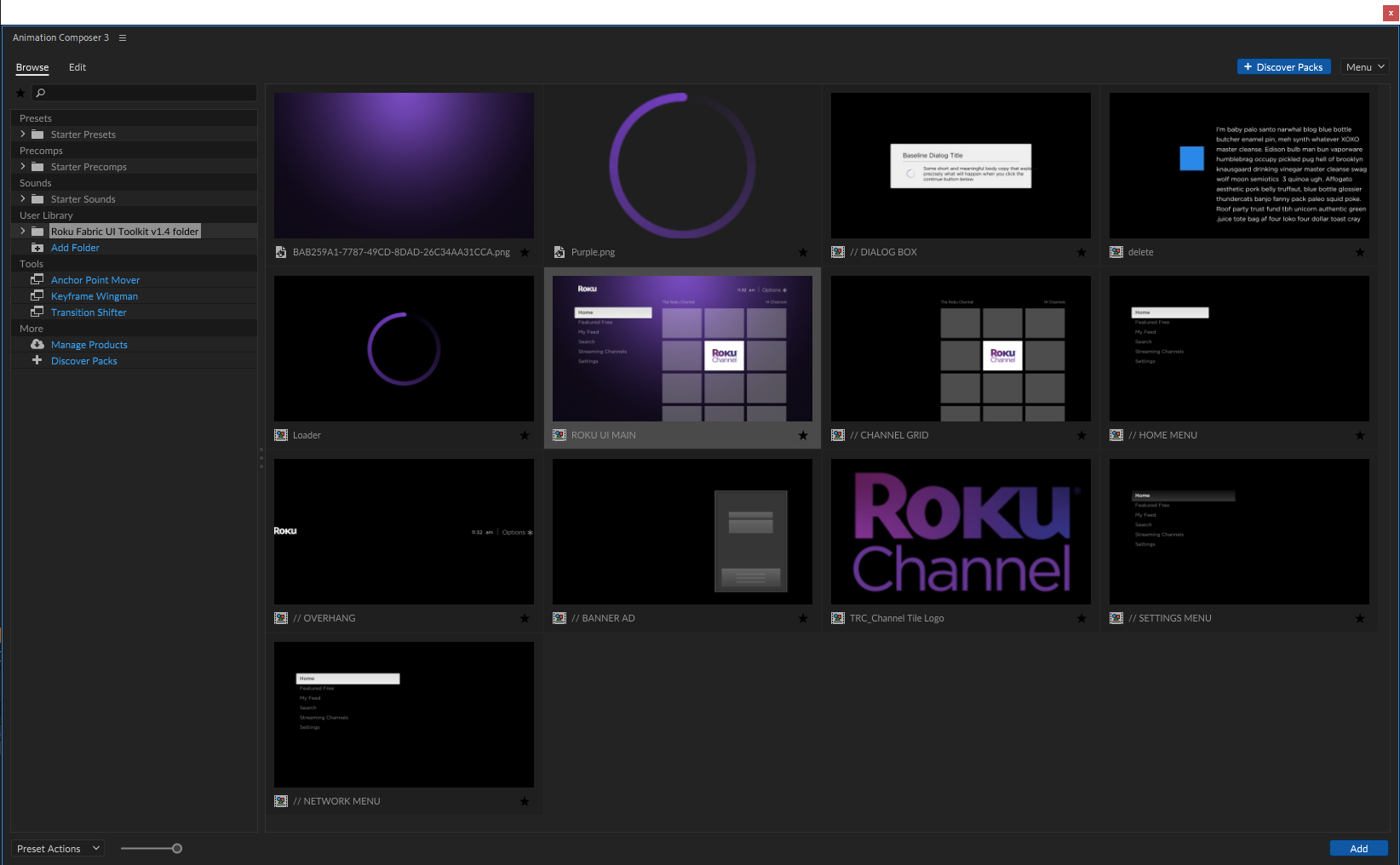Select the ROKU UI MAIN thumbnail
The height and width of the screenshot is (865, 1400).
pyautogui.click(x=682, y=348)
